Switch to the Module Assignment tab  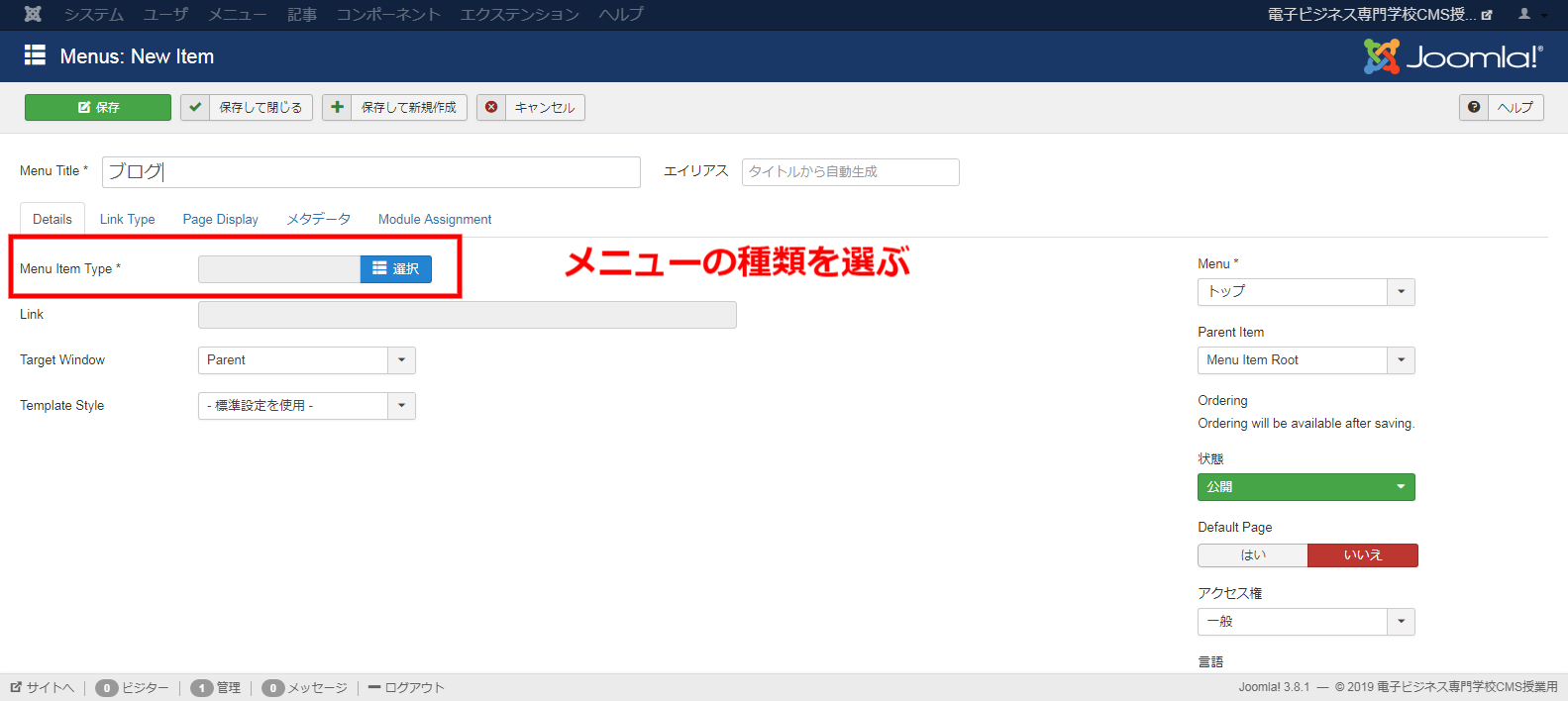pos(435,220)
